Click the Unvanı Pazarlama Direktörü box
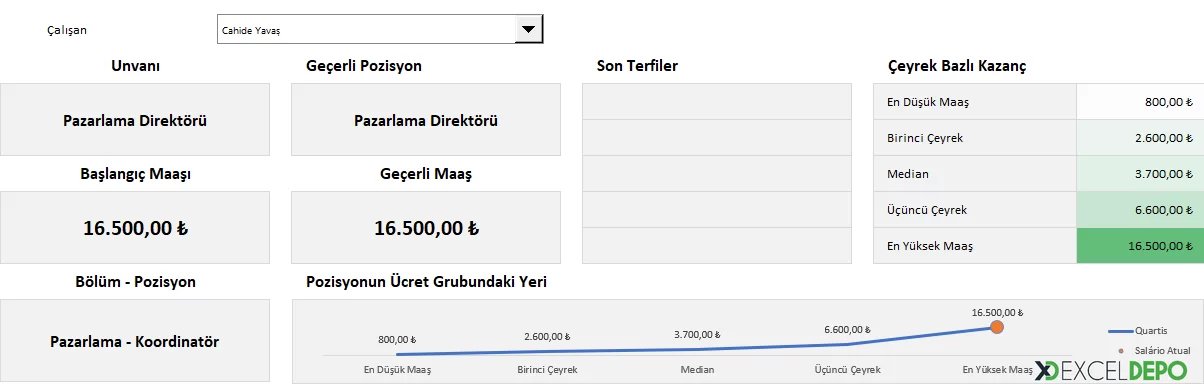 135,120
